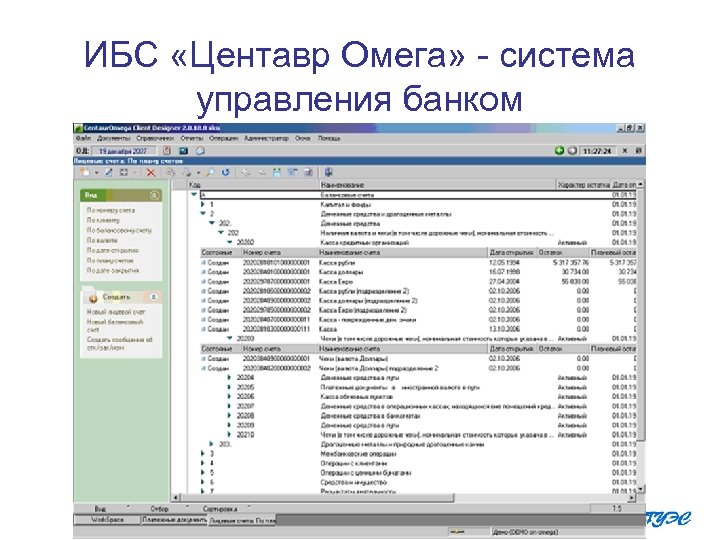This screenshot has width=720, height=540.
Task: Switch to the Платежные документы tab
Action: coord(174,520)
